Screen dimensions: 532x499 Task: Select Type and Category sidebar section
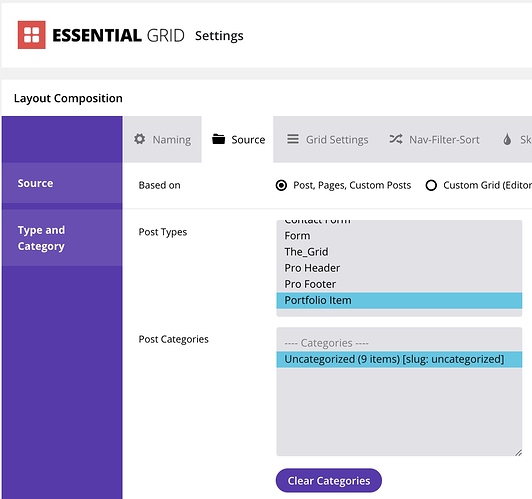click(x=62, y=238)
